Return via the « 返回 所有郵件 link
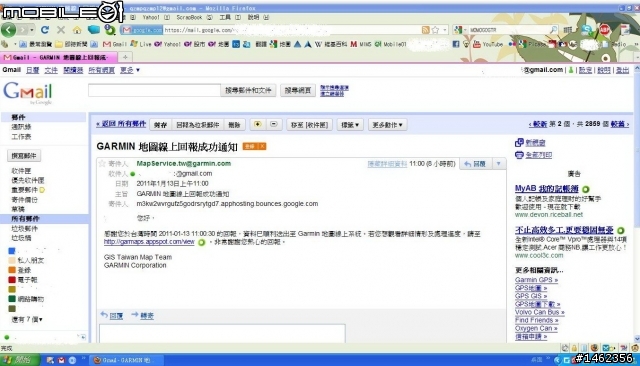Image resolution: width=640 pixels, height=366 pixels. click(x=121, y=124)
